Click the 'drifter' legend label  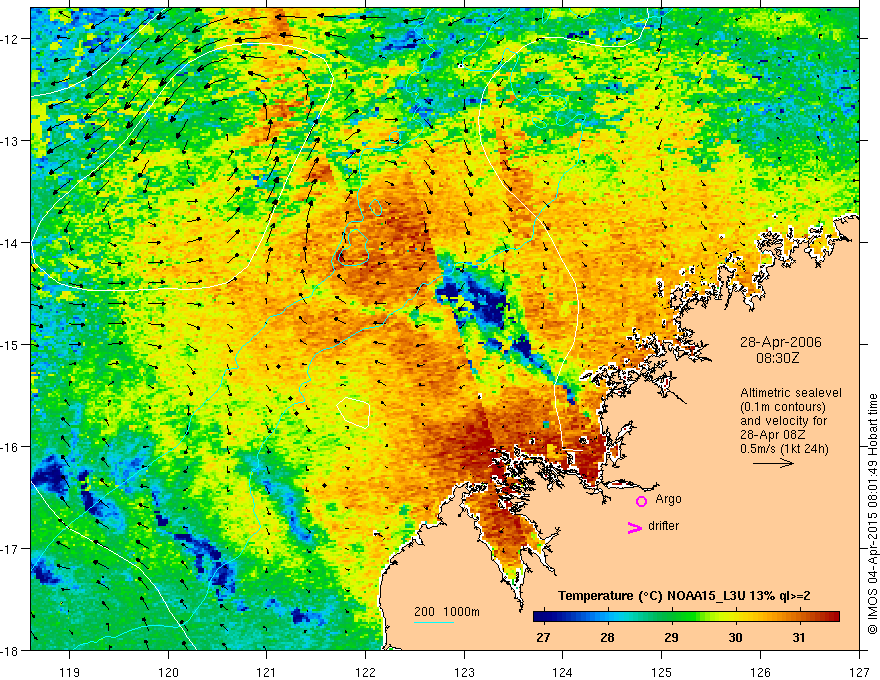(x=663, y=526)
